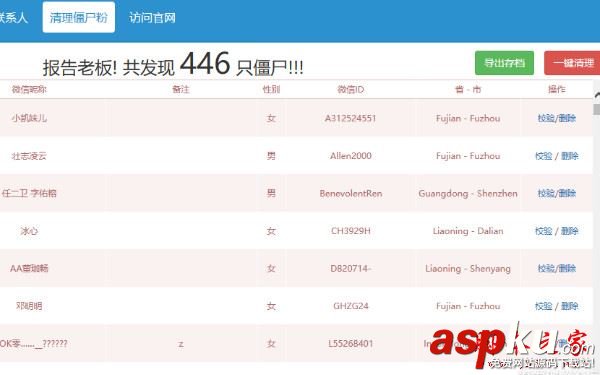Click the nickname in the A312524551 row

[x=29, y=118]
